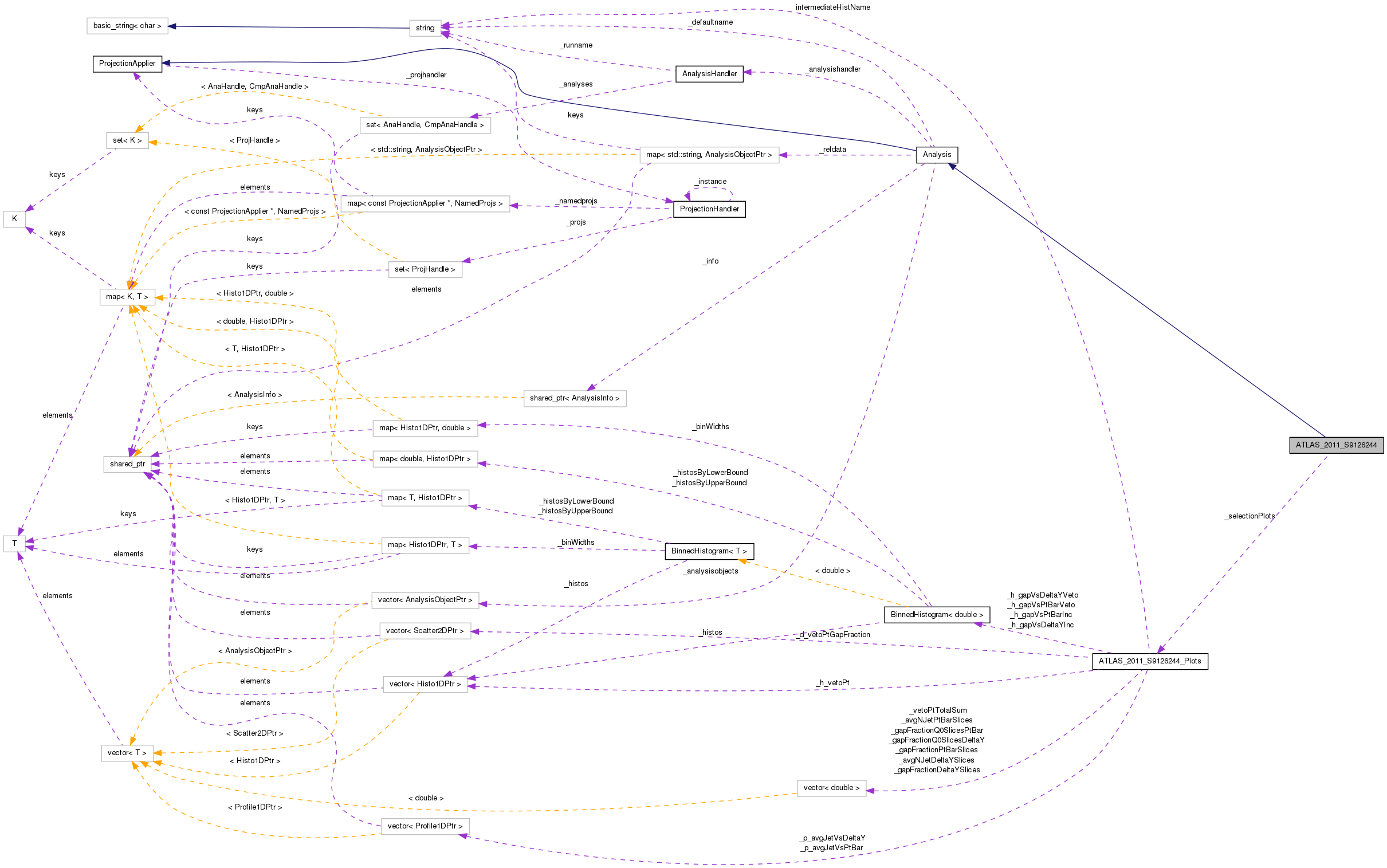Select map< double, Histo1DPtr > node
Screen dimensions: 1387x868
click(x=425, y=459)
